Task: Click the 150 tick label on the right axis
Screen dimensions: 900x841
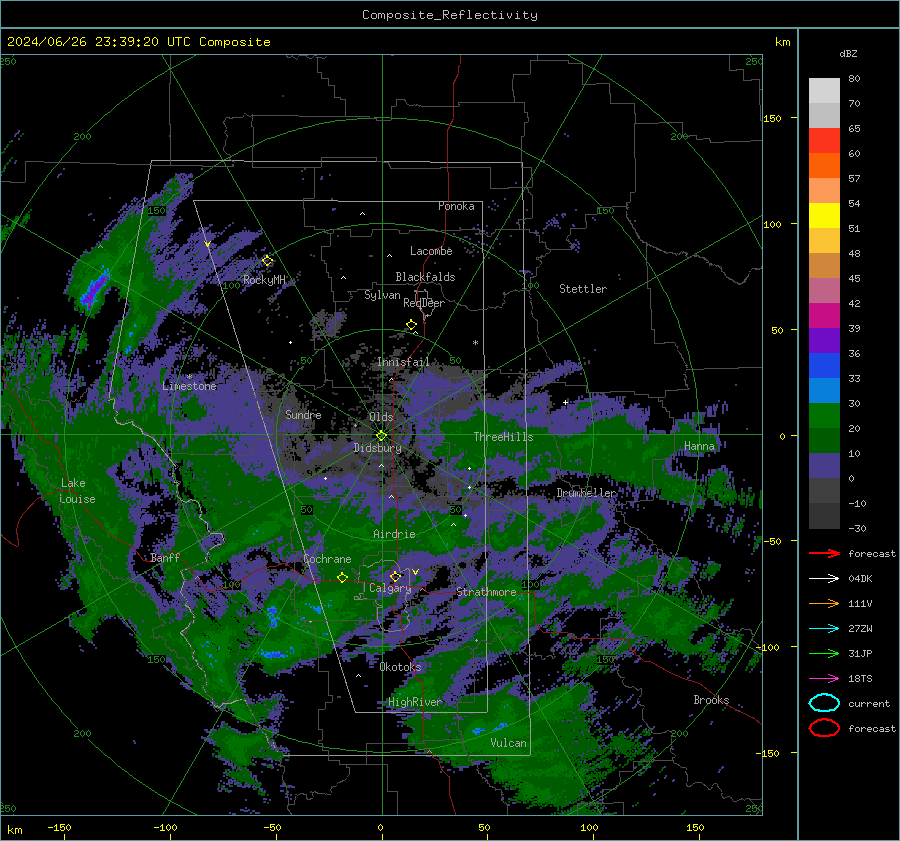Action: tap(772, 118)
